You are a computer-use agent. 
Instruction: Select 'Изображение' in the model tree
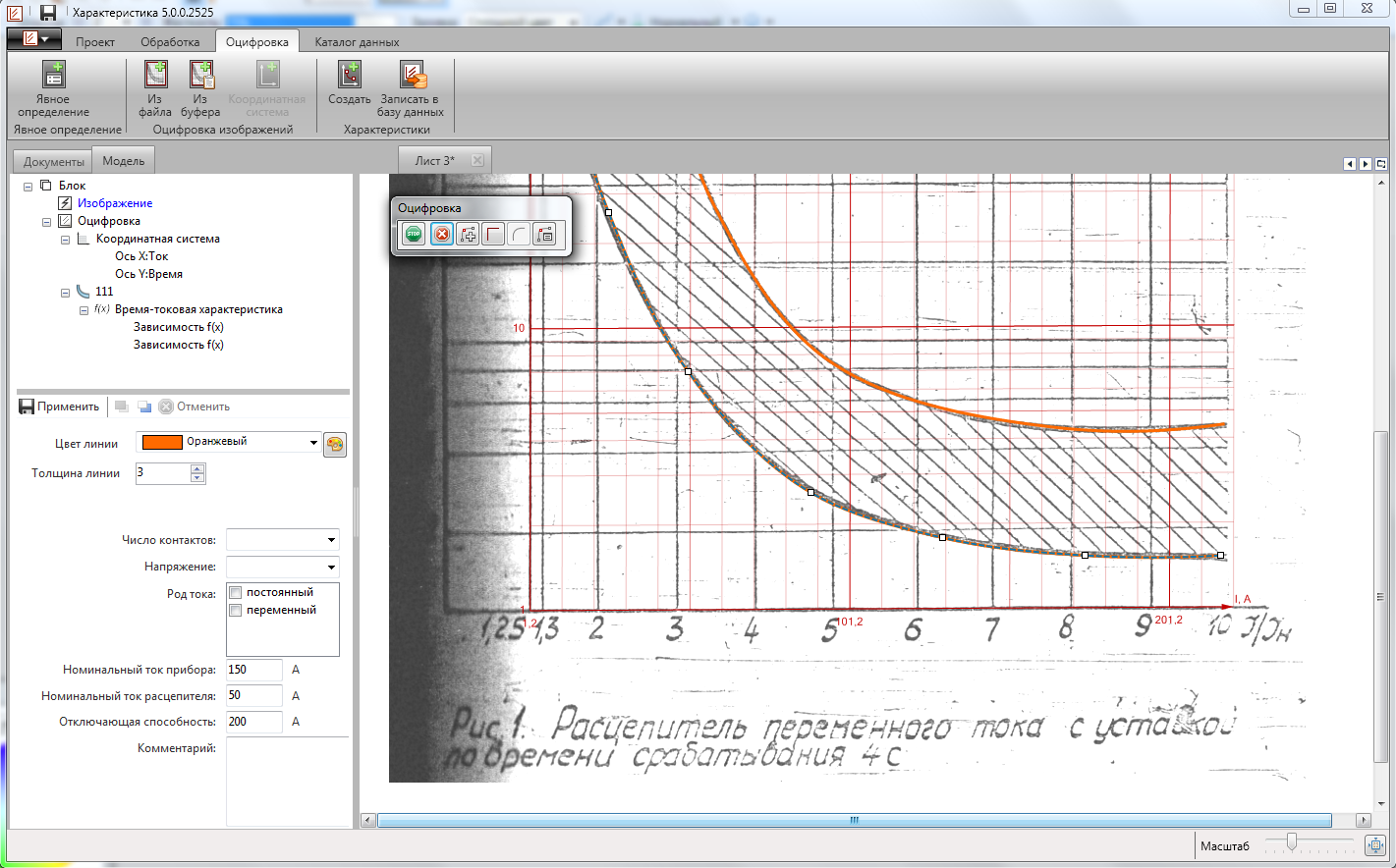(x=115, y=203)
